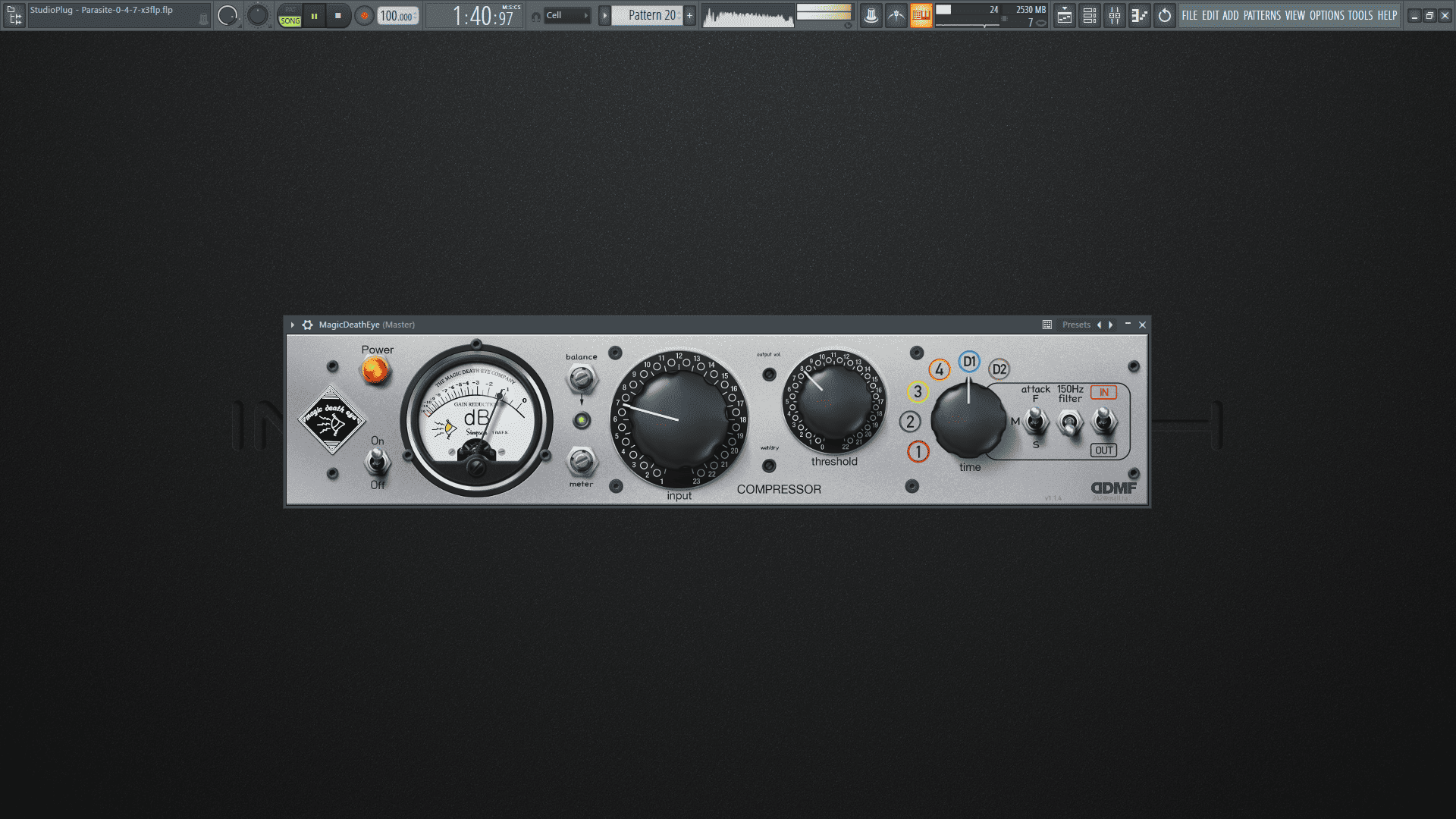Image resolution: width=1456 pixels, height=819 pixels.
Task: Select previous preset with left arrow
Action: (1099, 325)
